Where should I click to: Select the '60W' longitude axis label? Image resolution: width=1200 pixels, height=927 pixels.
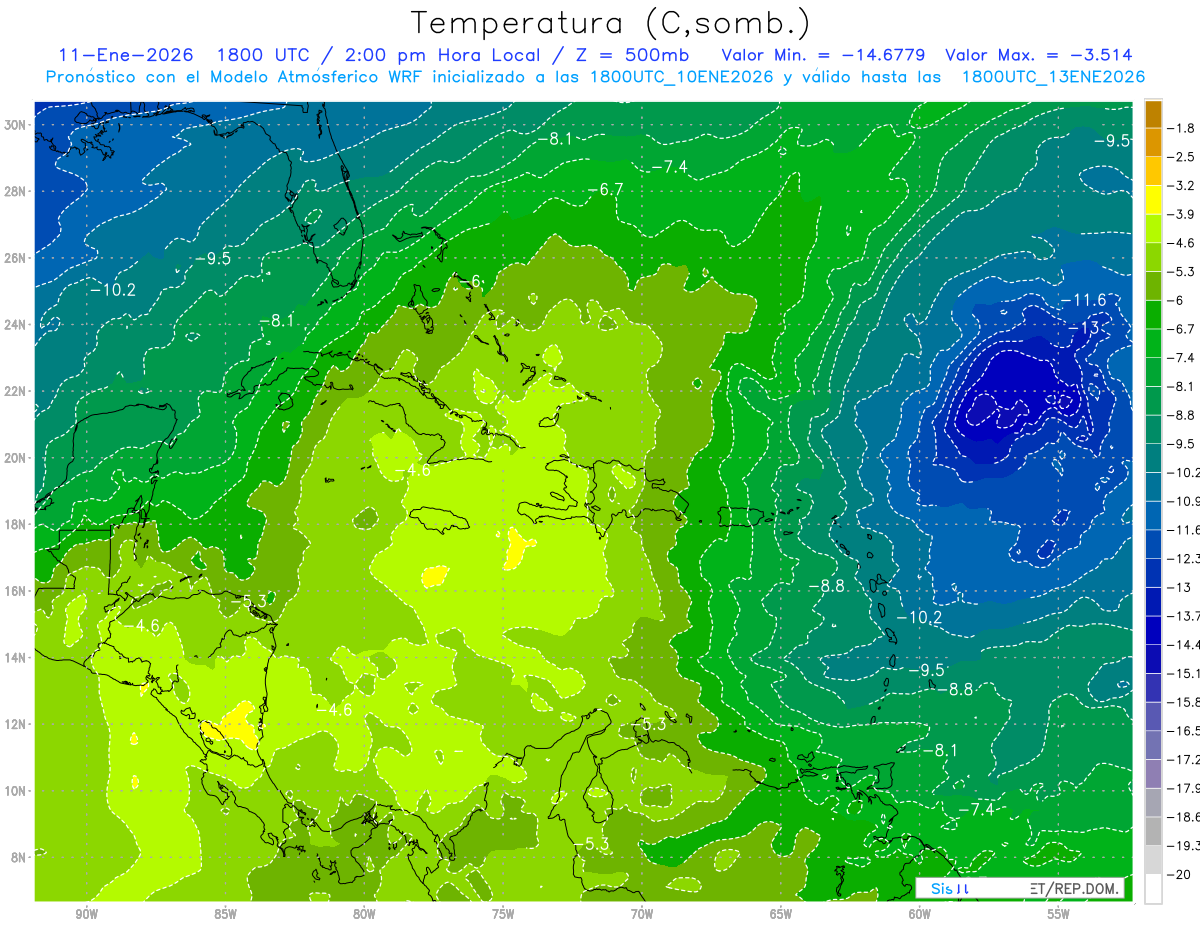click(x=920, y=914)
